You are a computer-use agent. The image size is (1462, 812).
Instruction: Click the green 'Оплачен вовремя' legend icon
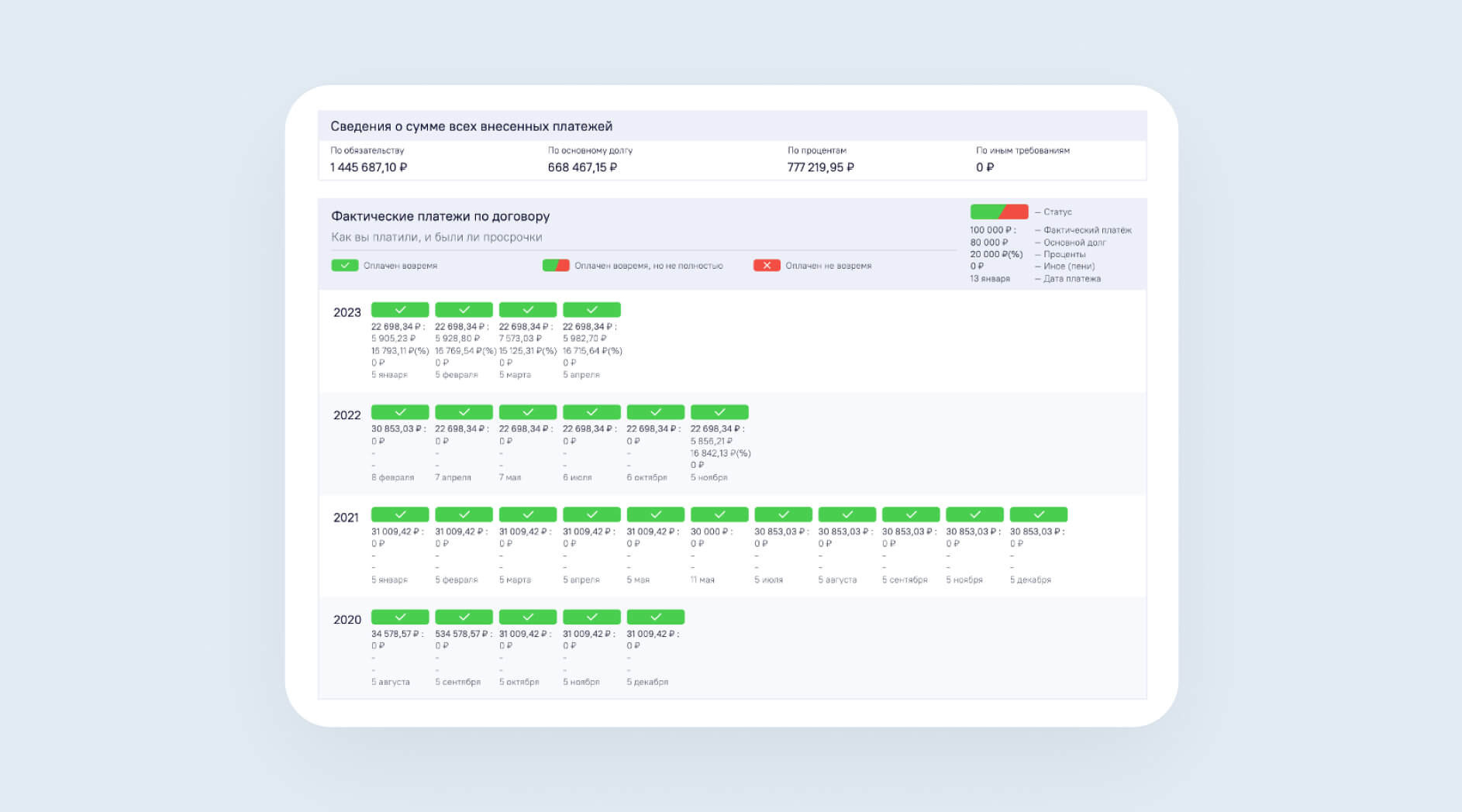tap(345, 265)
